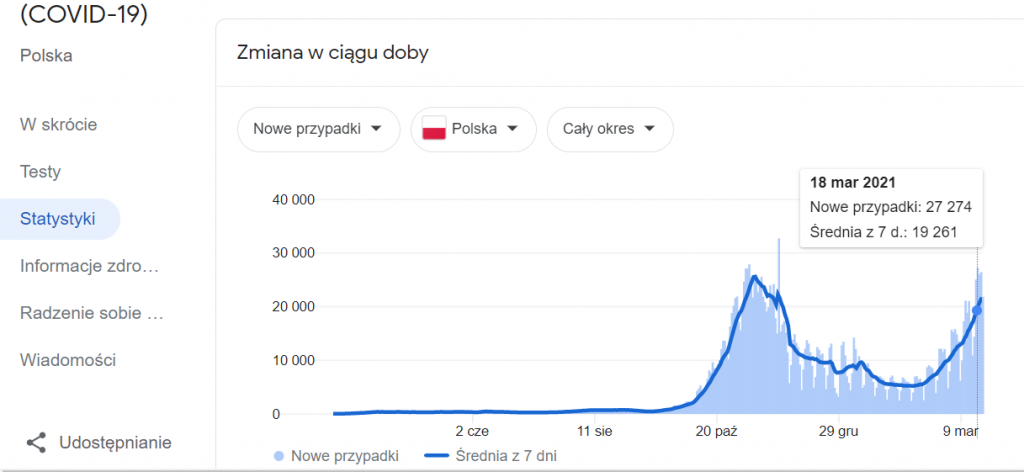The image size is (1024, 472).
Task: Click the share icon beside Udostępnianie
Action: click(37, 442)
